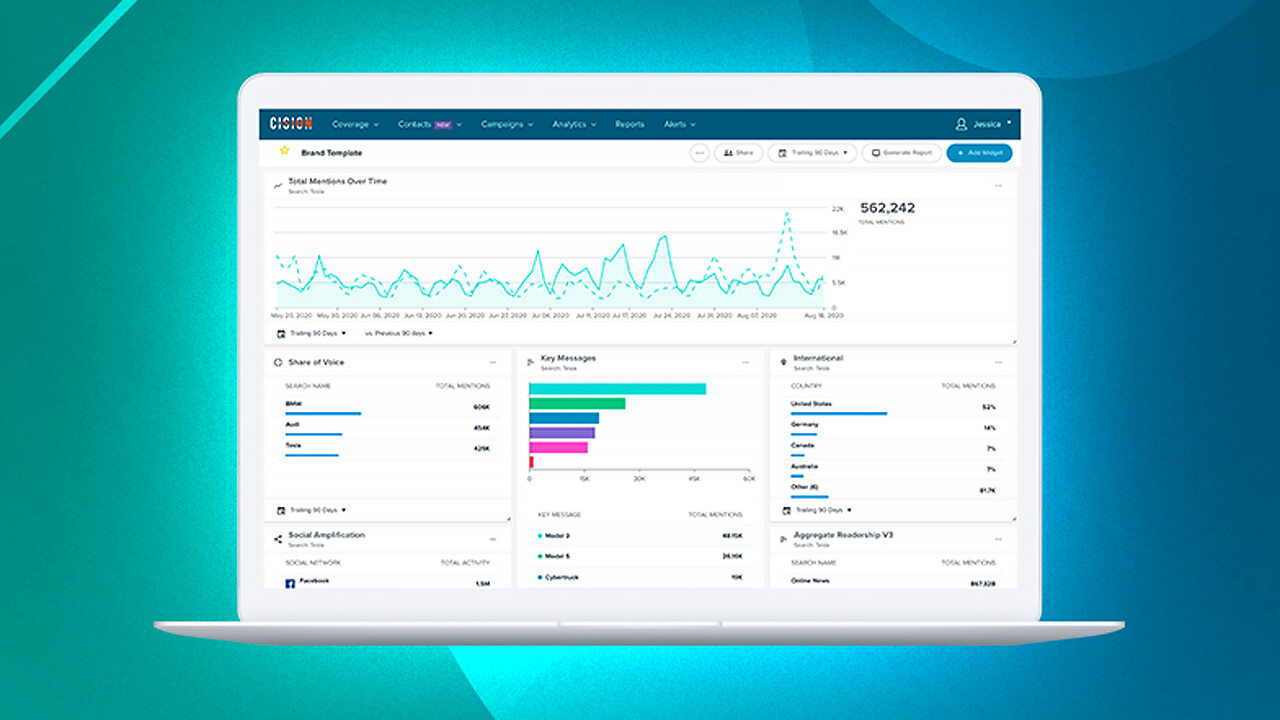Click the Other (6) row in International
This screenshot has height=720, width=1280.
(892, 491)
